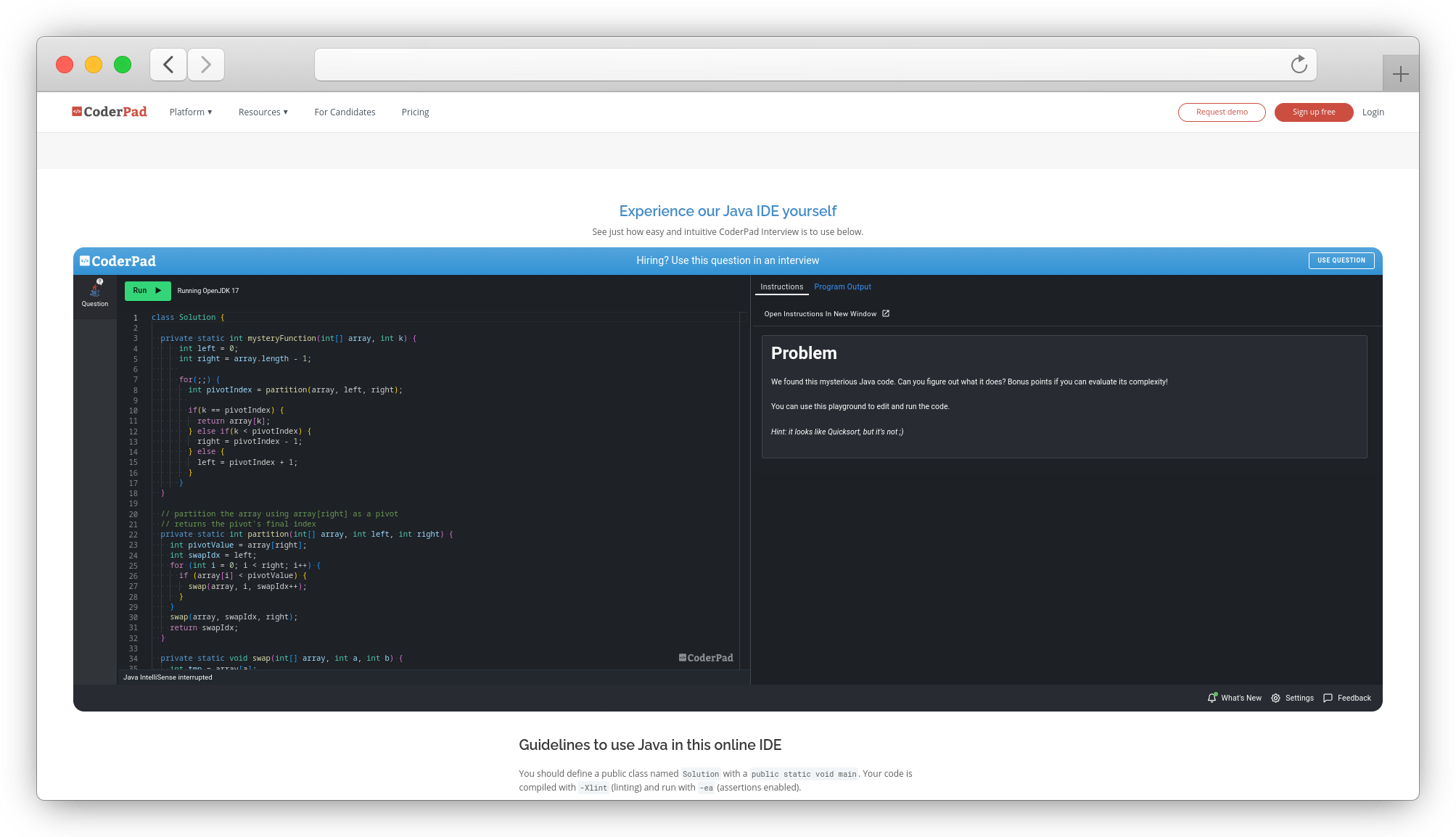This screenshot has width=1456, height=837.
Task: Click the Run button to execute code
Action: coord(145,290)
